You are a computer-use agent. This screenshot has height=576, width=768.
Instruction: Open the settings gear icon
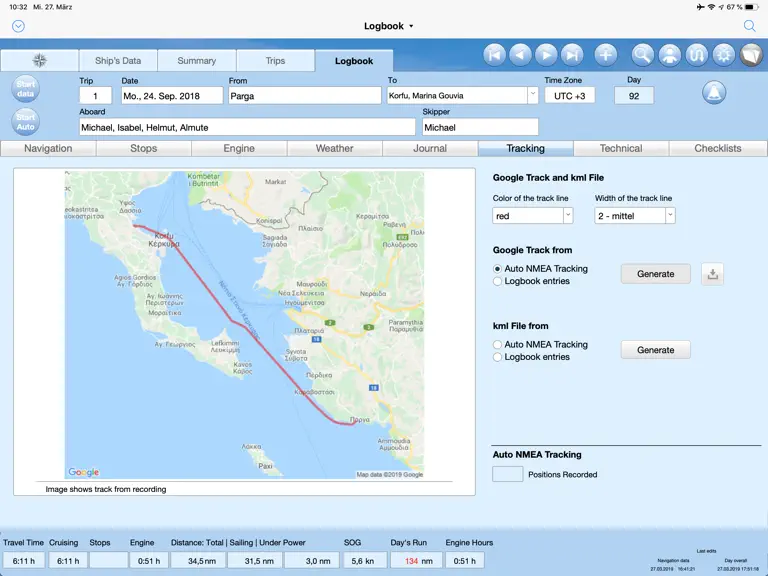(723, 55)
